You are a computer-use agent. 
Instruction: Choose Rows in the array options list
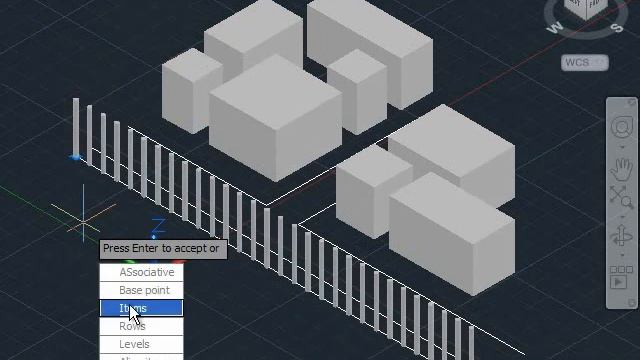(x=141, y=326)
